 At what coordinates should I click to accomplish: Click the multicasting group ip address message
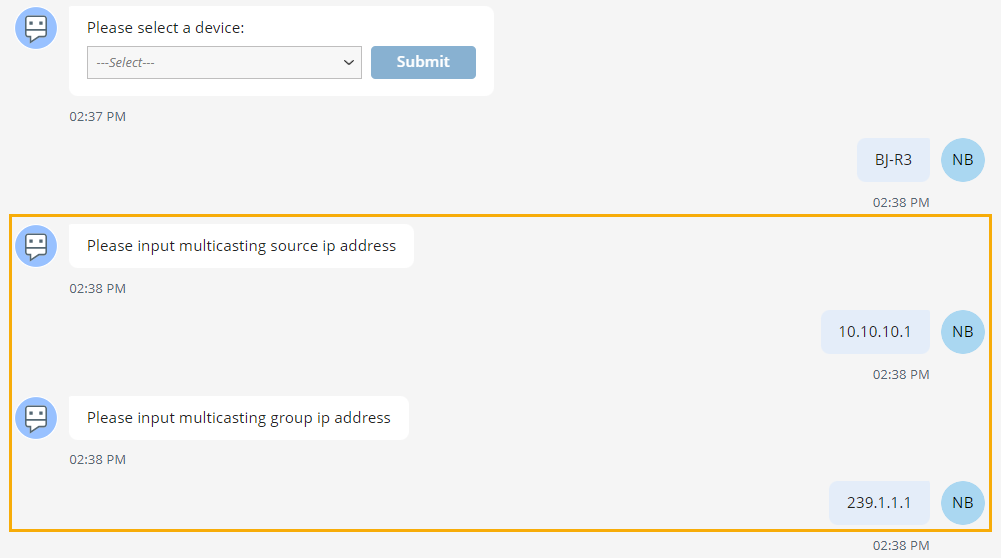tap(239, 418)
